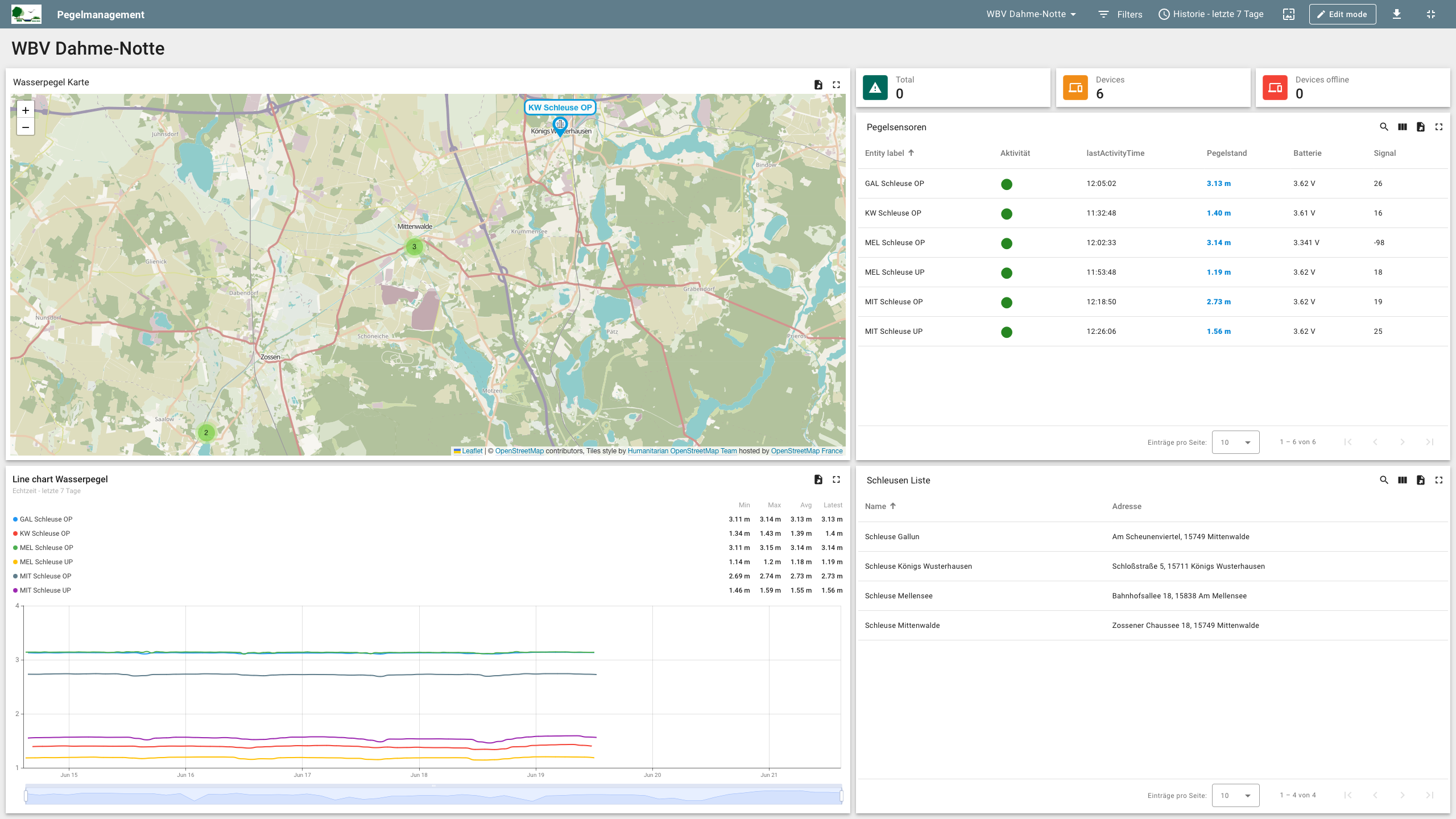Hide MIT Schleuse UP chart line

pos(45,590)
